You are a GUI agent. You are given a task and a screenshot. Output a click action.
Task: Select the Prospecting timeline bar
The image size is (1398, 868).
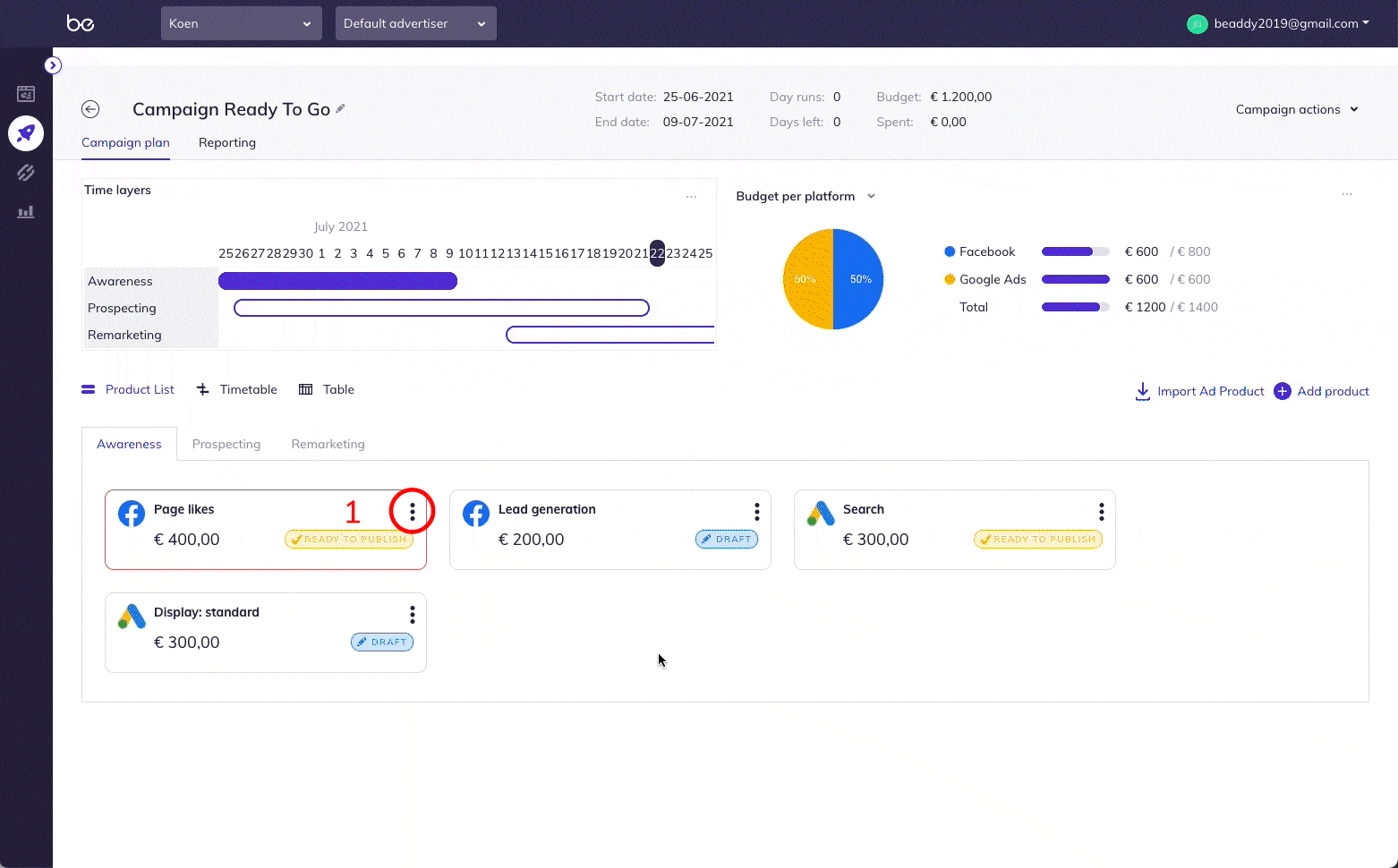441,308
